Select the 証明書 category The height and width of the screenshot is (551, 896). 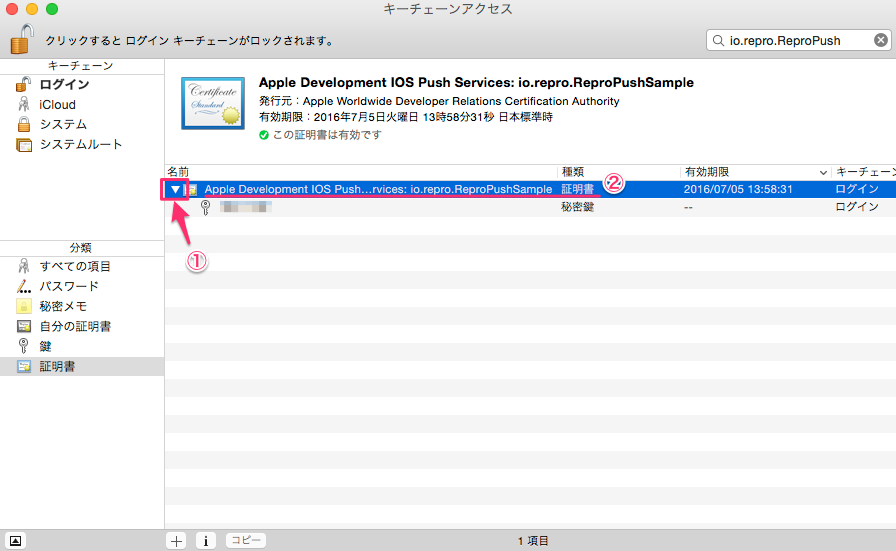[x=82, y=366]
